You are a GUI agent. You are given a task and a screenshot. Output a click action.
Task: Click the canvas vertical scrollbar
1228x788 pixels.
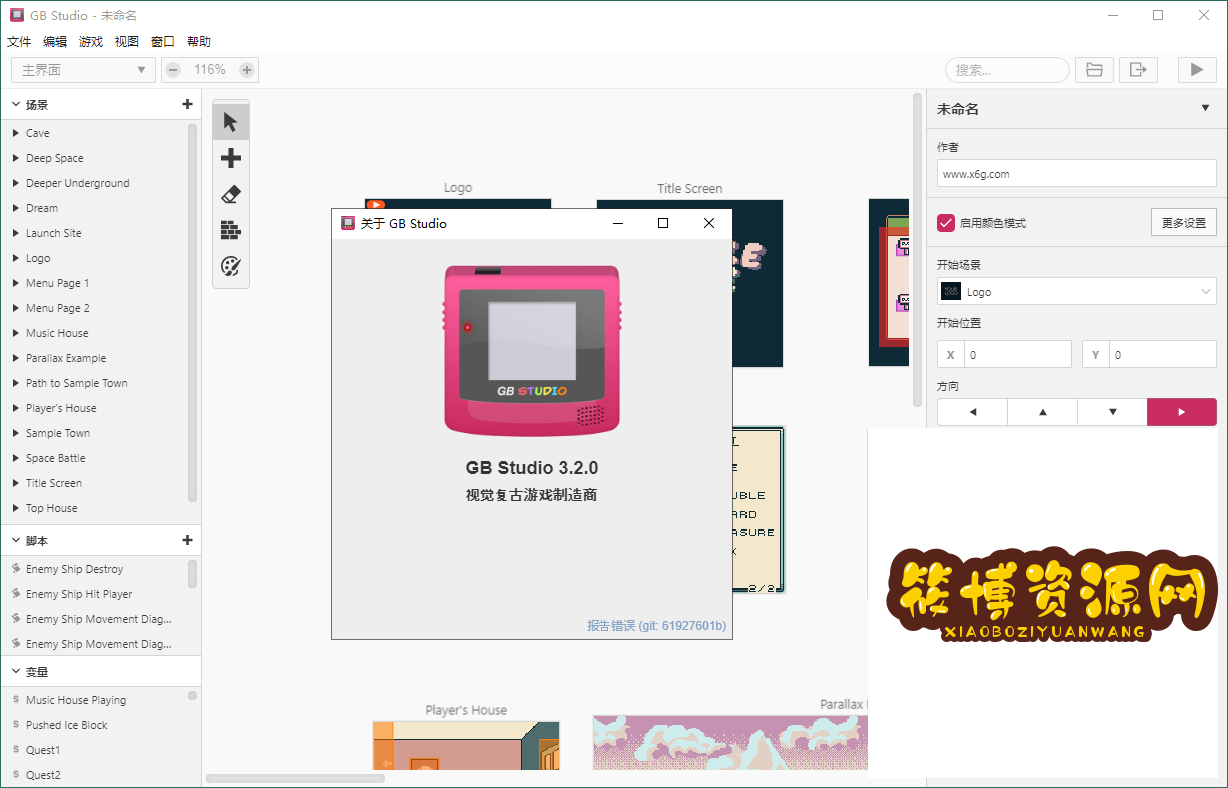tap(918, 250)
